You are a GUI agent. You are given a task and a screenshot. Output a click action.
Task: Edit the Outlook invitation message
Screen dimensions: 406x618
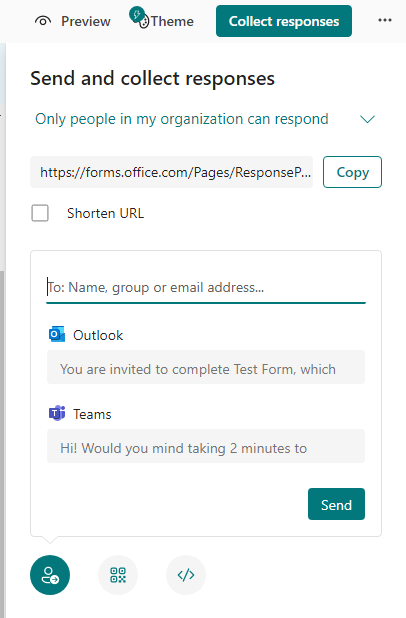(x=206, y=367)
